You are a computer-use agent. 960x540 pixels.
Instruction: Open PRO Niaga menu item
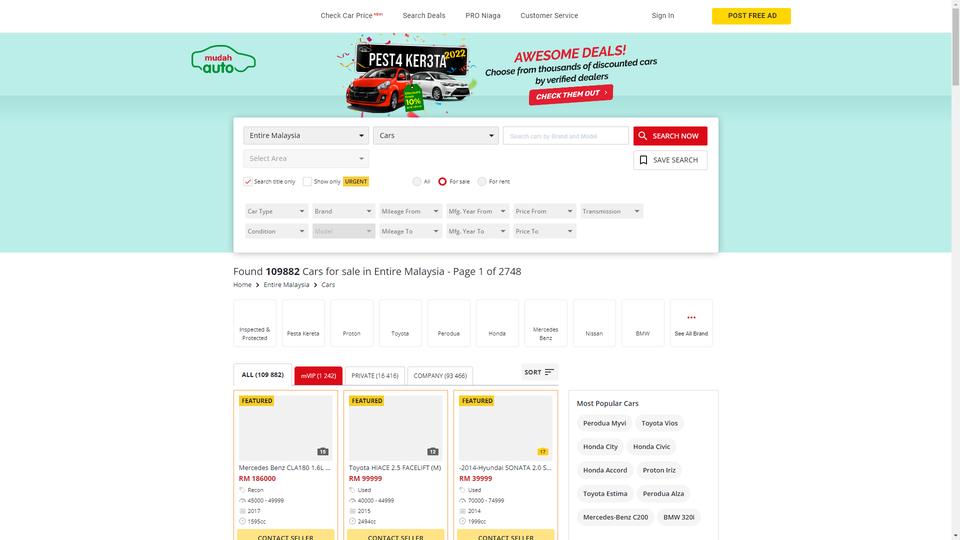click(x=482, y=15)
